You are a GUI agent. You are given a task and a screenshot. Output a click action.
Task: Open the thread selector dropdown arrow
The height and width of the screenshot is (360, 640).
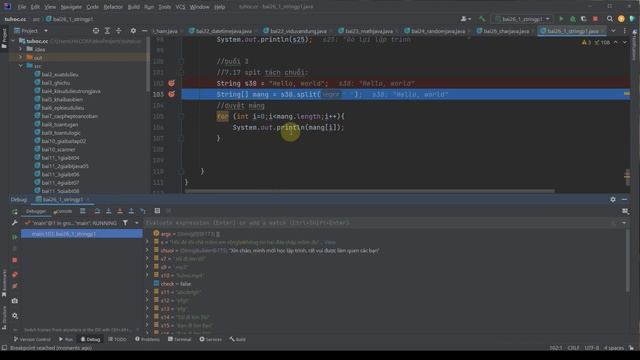click(137, 223)
